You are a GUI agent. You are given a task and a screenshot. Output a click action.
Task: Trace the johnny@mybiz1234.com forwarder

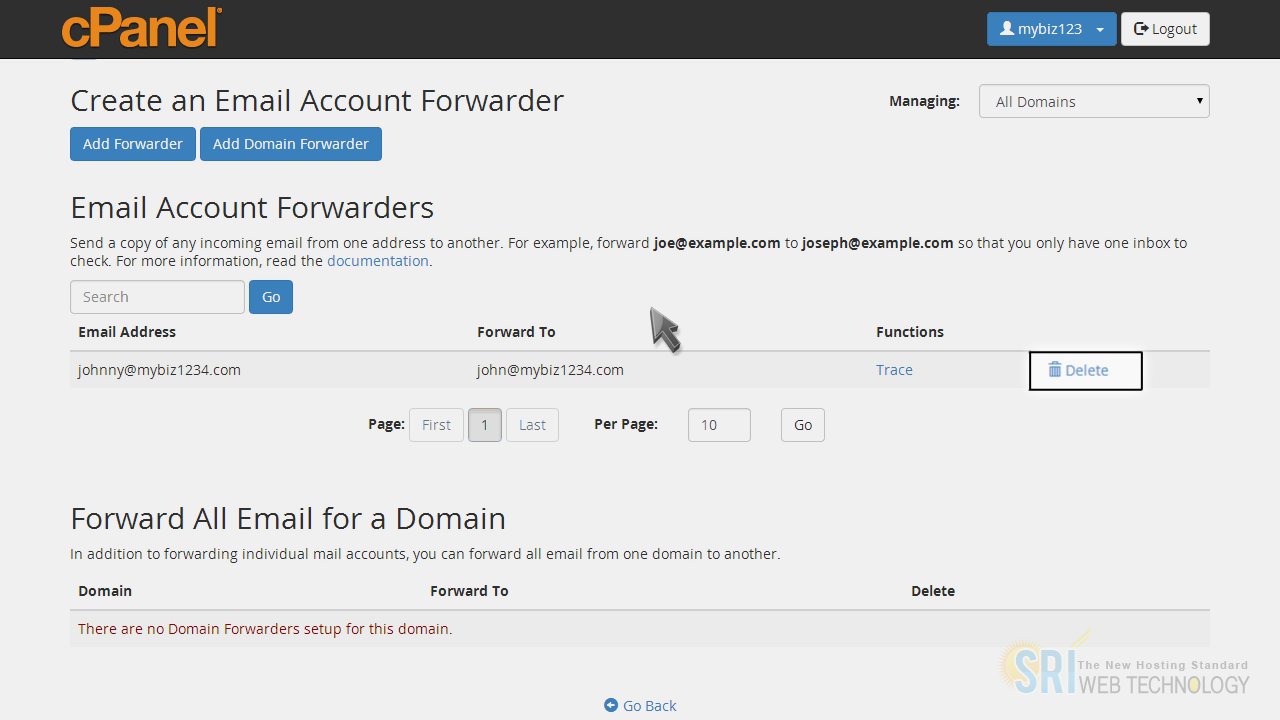coord(894,370)
